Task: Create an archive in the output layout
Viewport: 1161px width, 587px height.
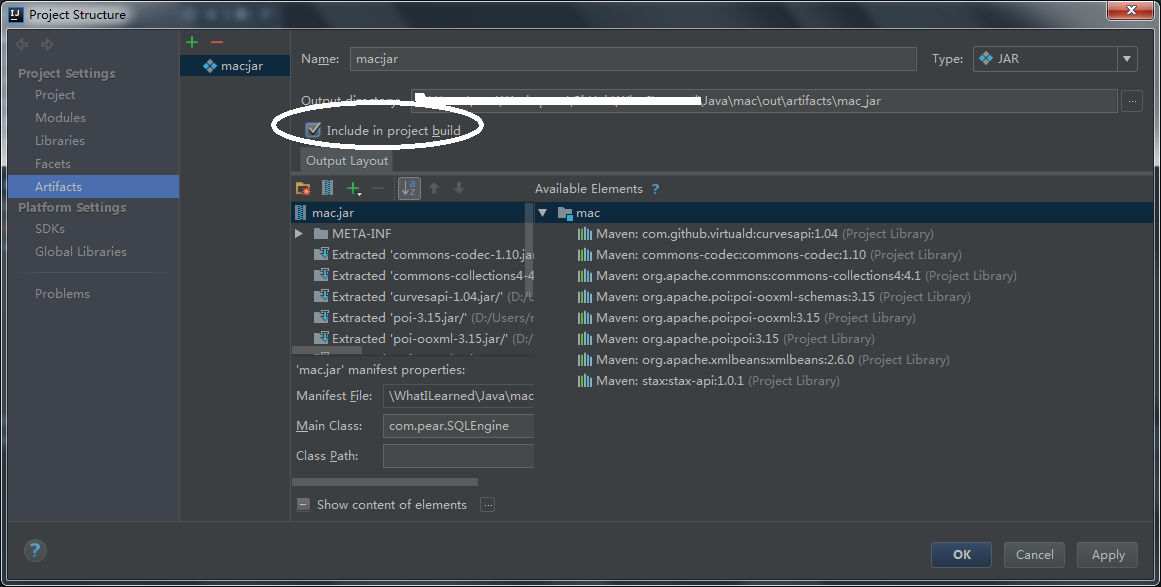Action: [x=327, y=189]
